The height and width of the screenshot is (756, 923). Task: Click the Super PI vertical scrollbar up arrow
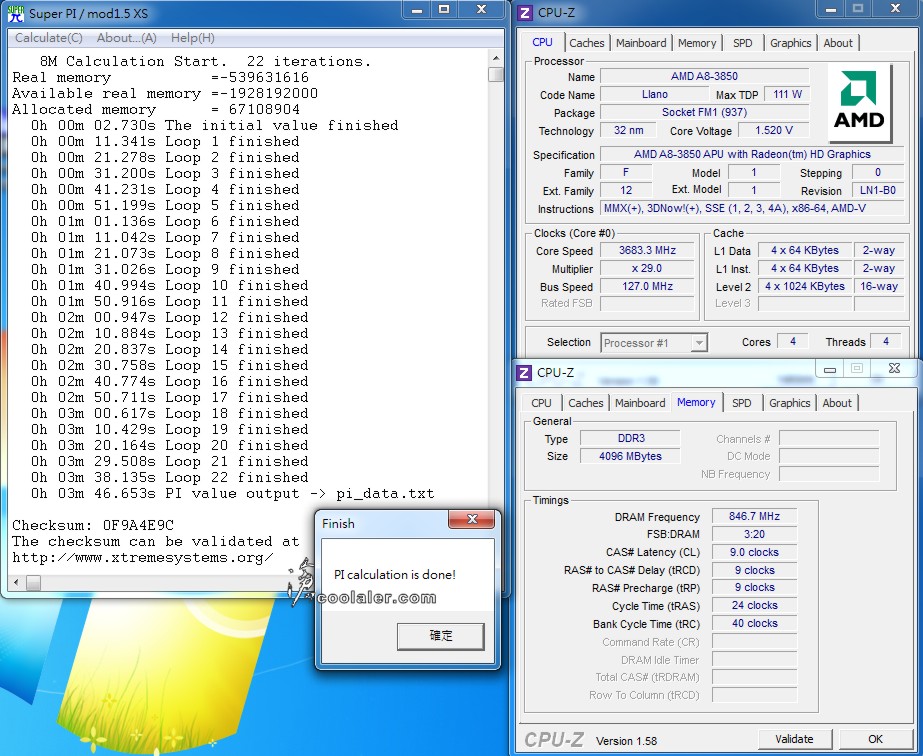coord(496,58)
